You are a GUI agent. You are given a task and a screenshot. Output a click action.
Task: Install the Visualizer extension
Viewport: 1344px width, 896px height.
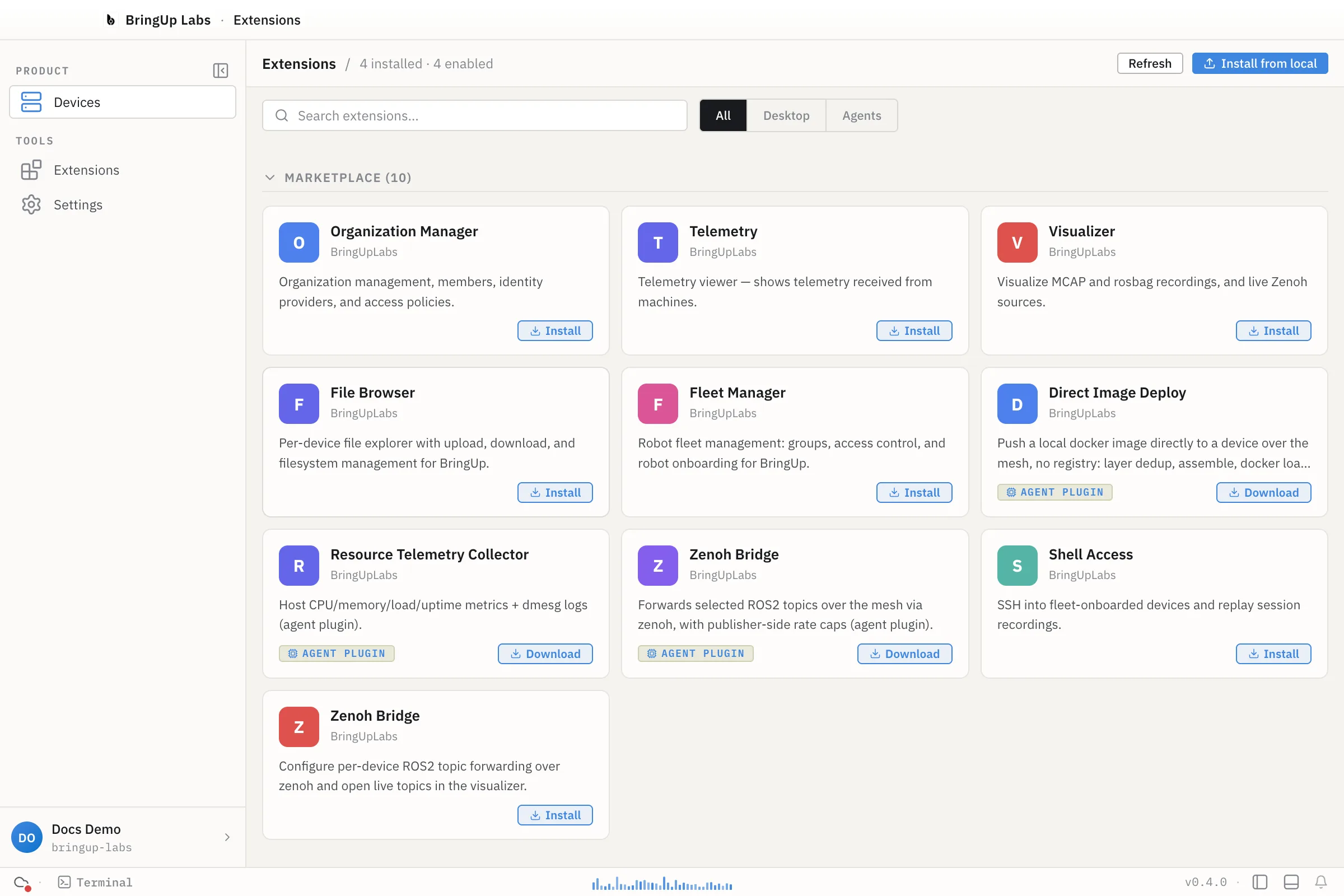[x=1273, y=331]
